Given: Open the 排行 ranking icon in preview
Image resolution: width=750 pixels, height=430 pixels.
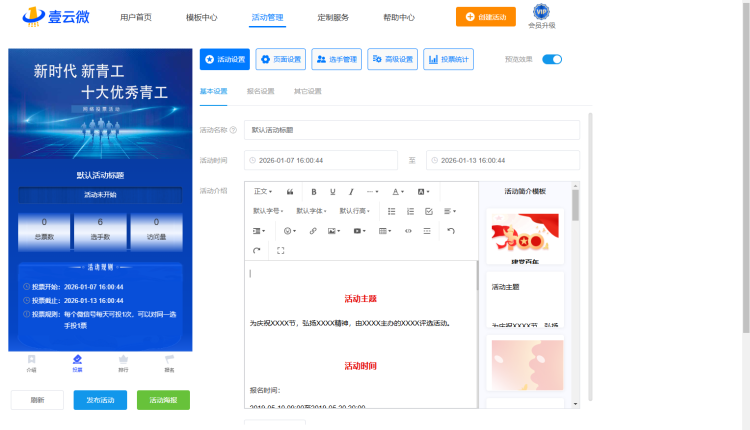Looking at the screenshot, I should tap(123, 361).
